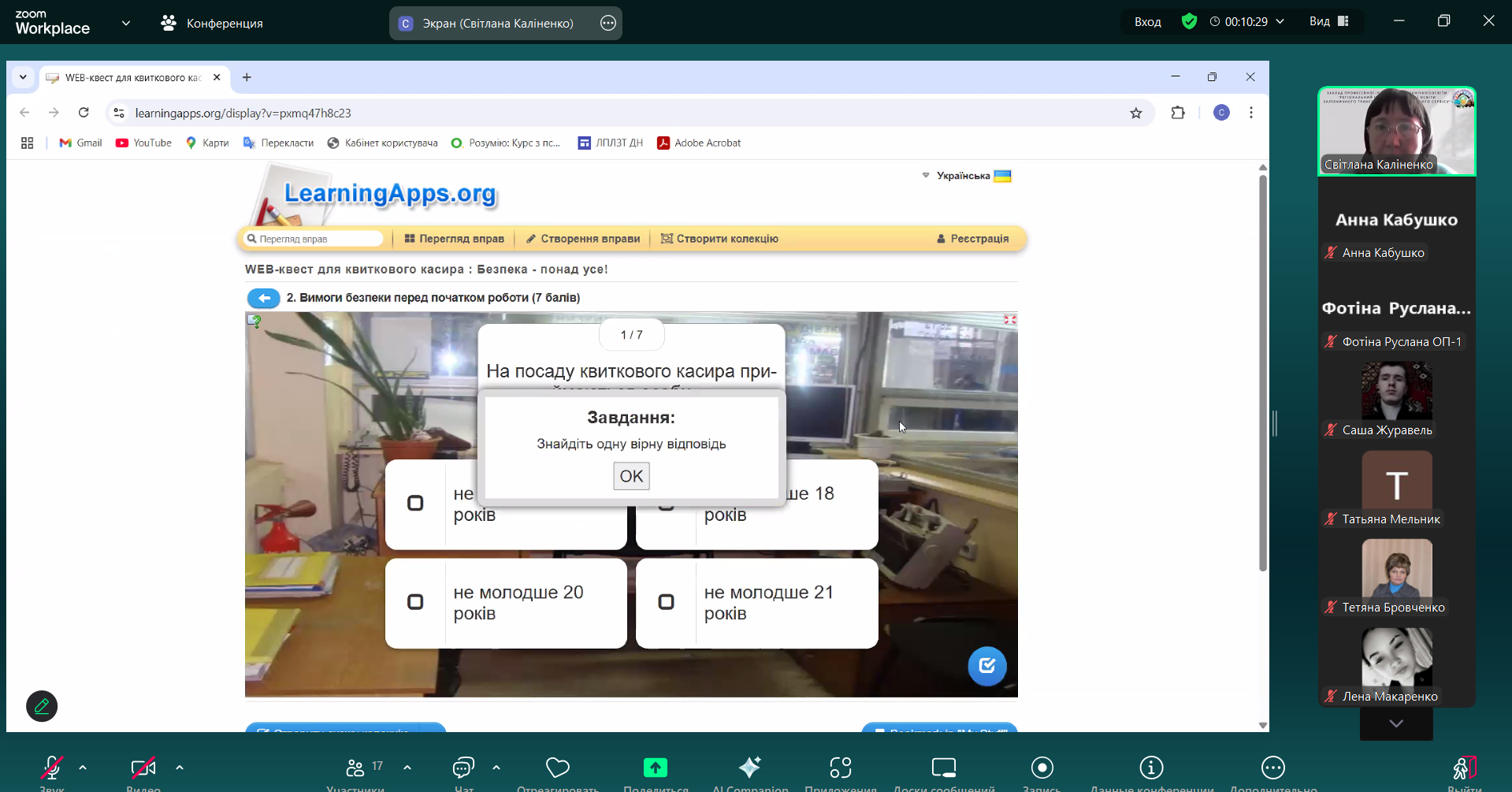The height and width of the screenshot is (792, 1512).
Task: Open Chrome three-dot menu
Action: point(1251,113)
